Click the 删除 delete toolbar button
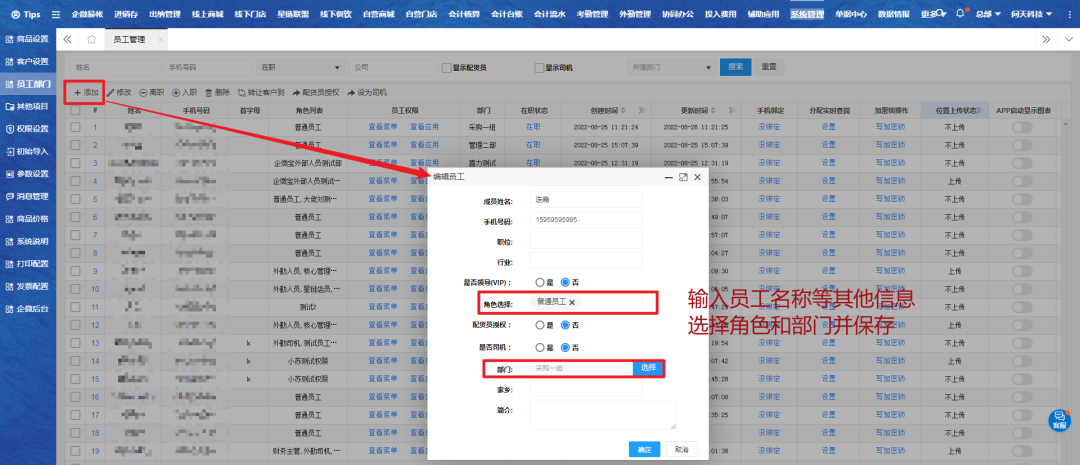Screen dimensions: 1080x465 (217, 92)
